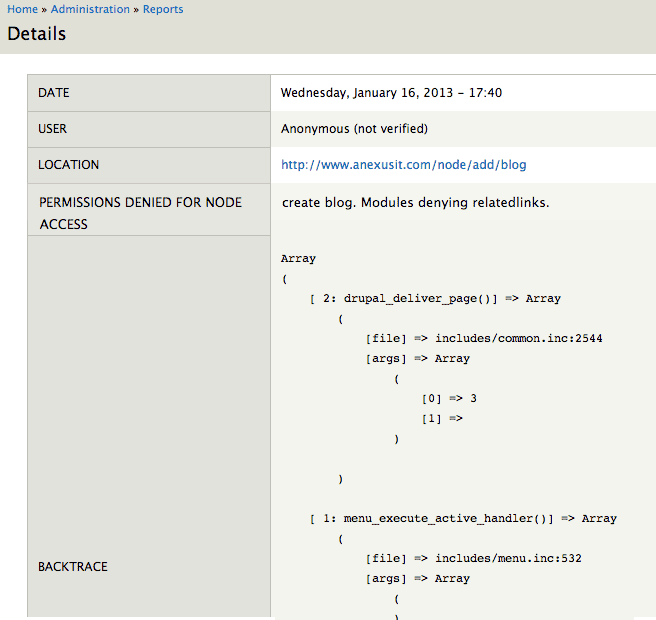Click '[args] => Array' under common.inc line
The height and width of the screenshot is (620, 656).
click(418, 359)
